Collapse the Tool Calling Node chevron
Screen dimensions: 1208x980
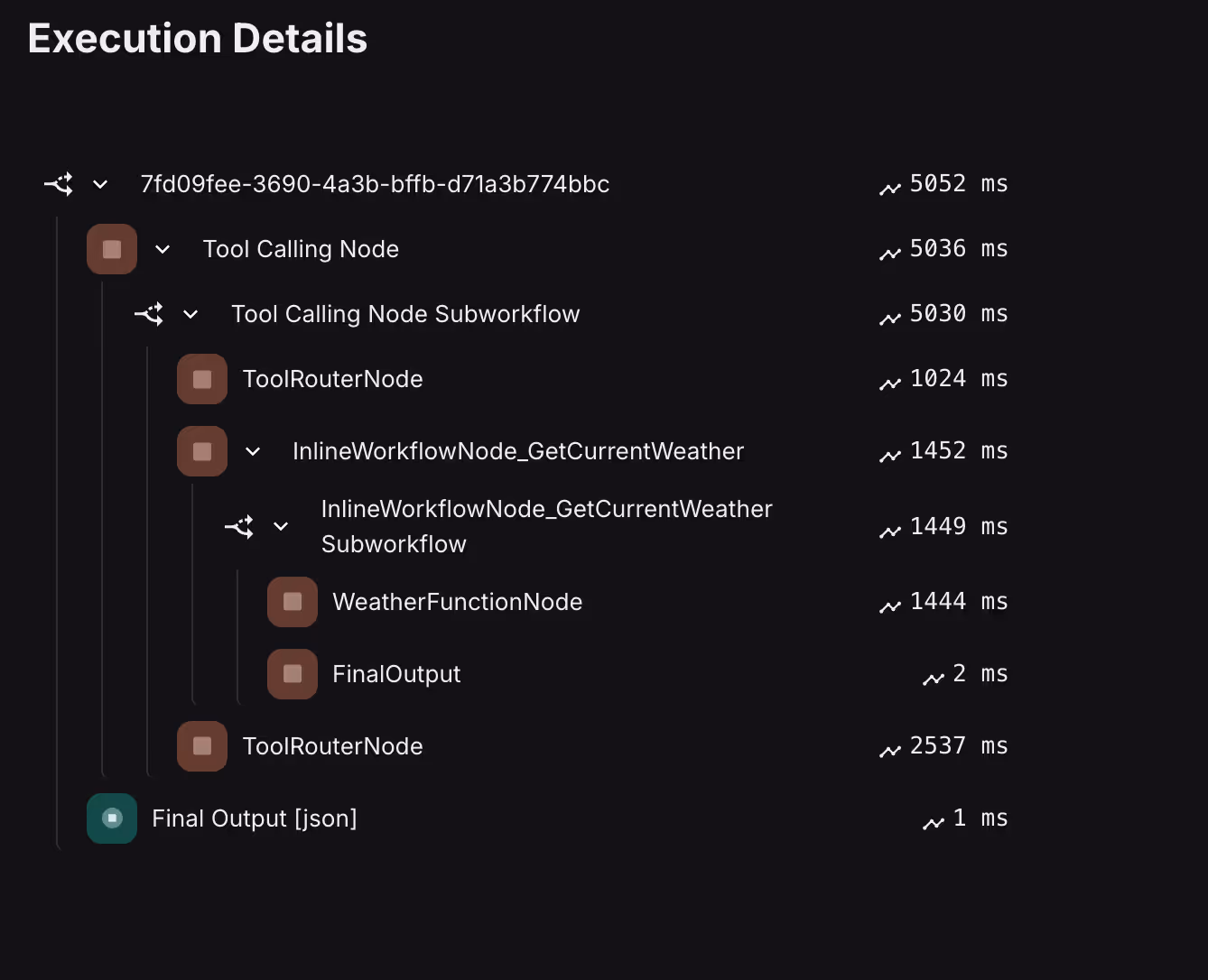(163, 249)
